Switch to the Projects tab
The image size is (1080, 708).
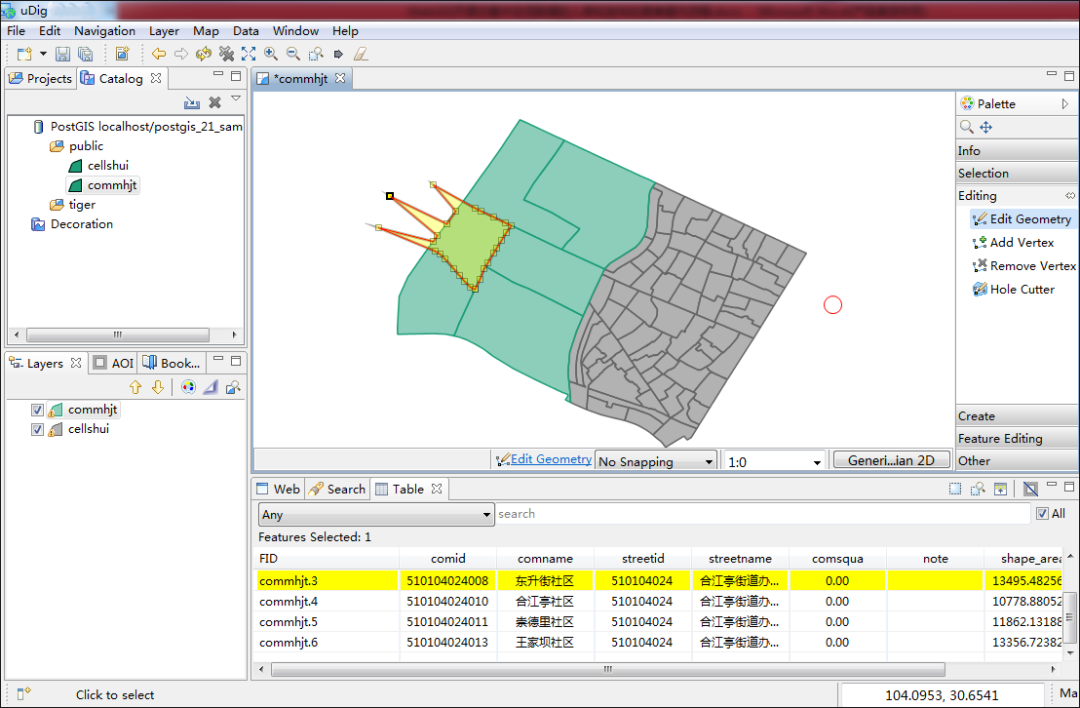[40, 79]
